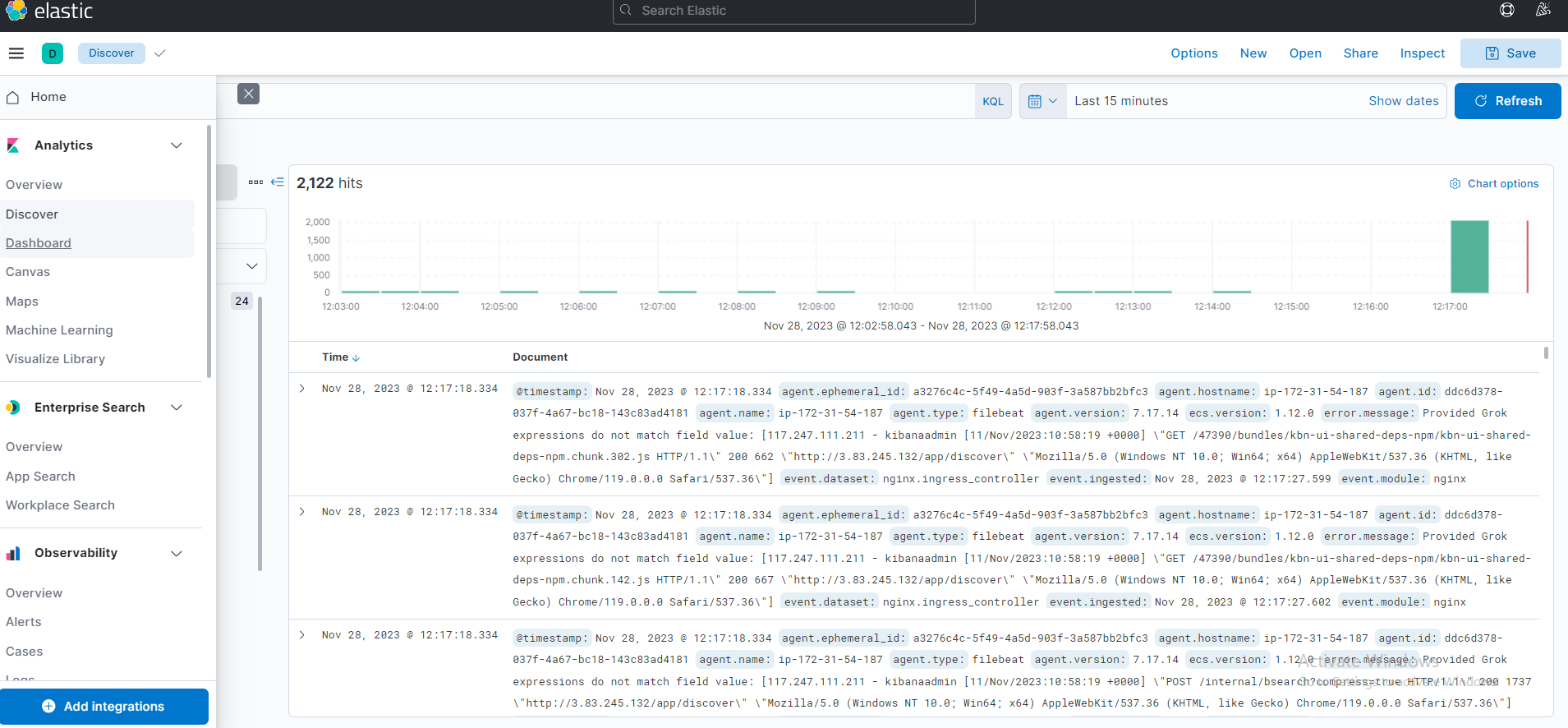This screenshot has height=728, width=1568.
Task: Click the Observability icon
Action: pos(13,553)
